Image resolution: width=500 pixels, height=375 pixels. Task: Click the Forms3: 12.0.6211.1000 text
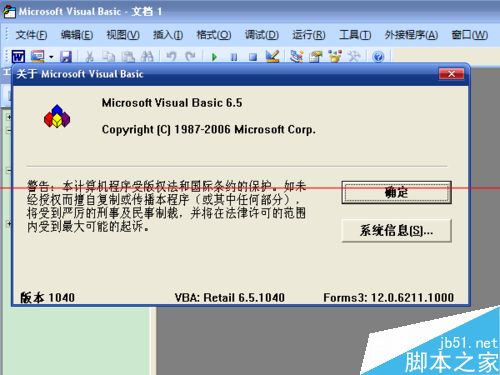[x=389, y=297]
